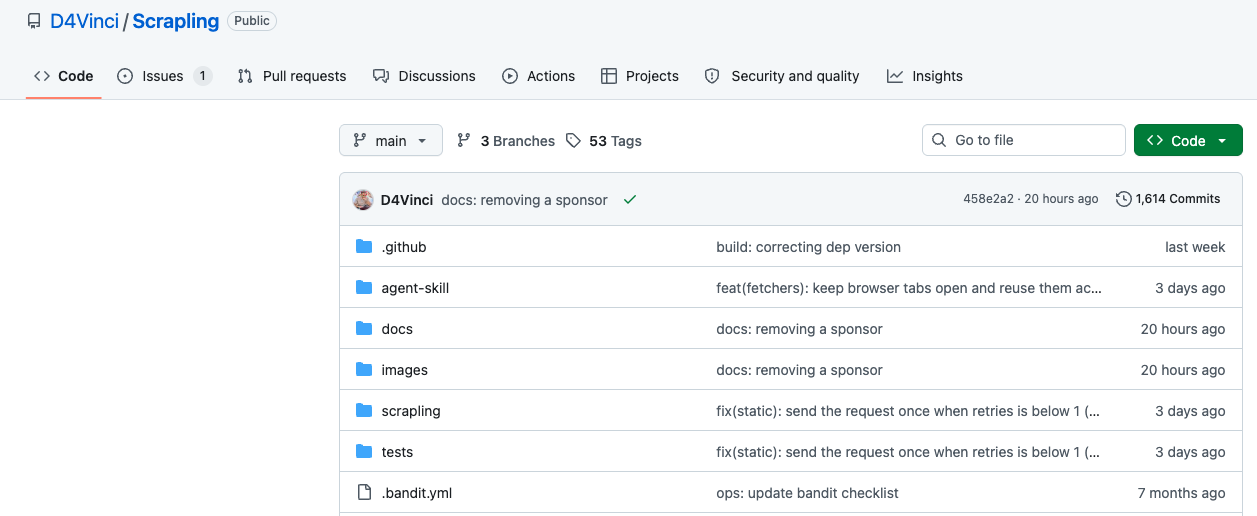Image resolution: width=1257 pixels, height=516 pixels.
Task: Click the repository icon beside D4Vinci
Action: pos(34,21)
